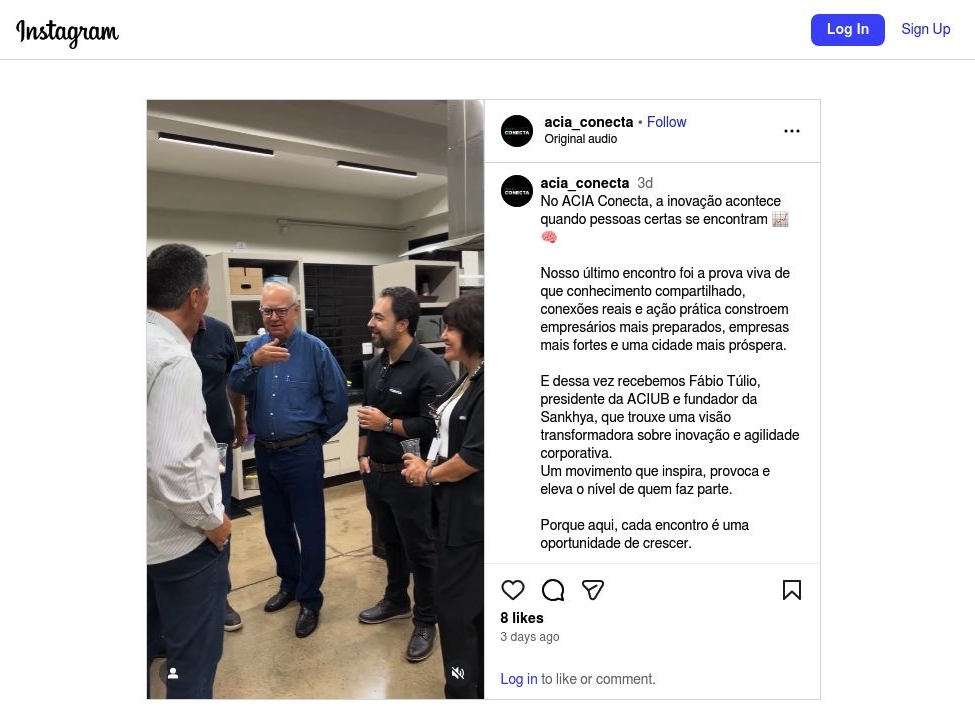Click the acia_conecta avatar beside the caption
The width and height of the screenshot is (975, 706).
point(517,191)
